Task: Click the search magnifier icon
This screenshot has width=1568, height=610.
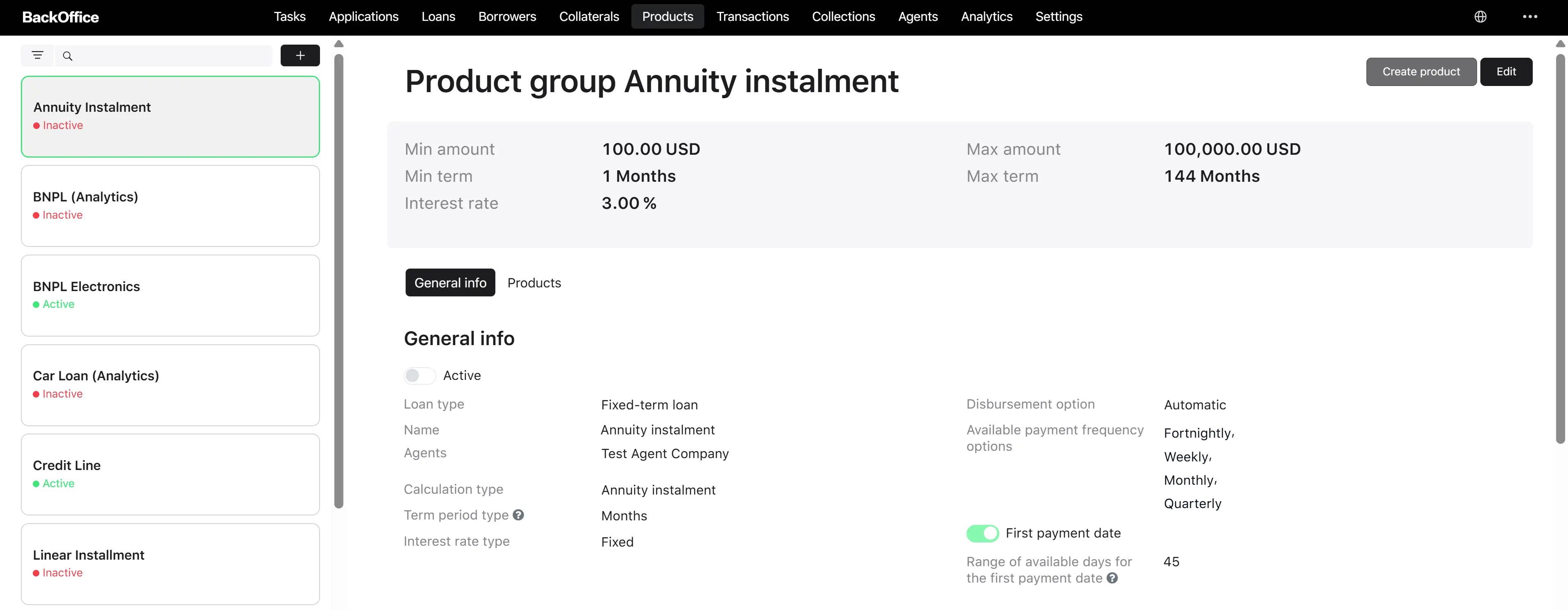Action: click(68, 56)
